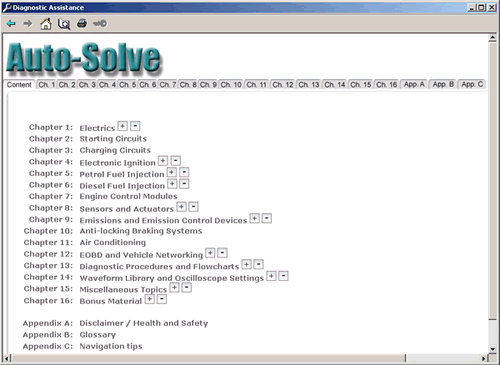Click vertical scrollbar up arrow
Screen dimensions: 500x365
tap(493, 38)
